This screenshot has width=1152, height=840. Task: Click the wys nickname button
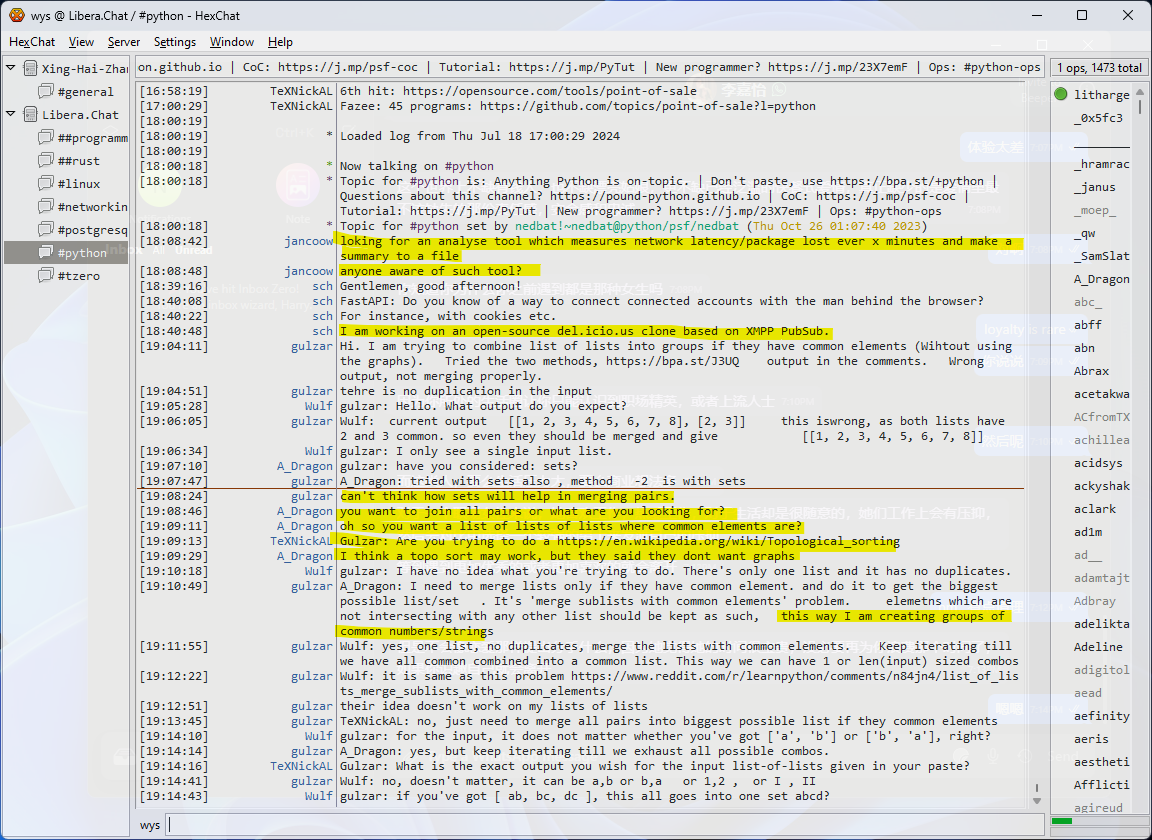(x=150, y=825)
